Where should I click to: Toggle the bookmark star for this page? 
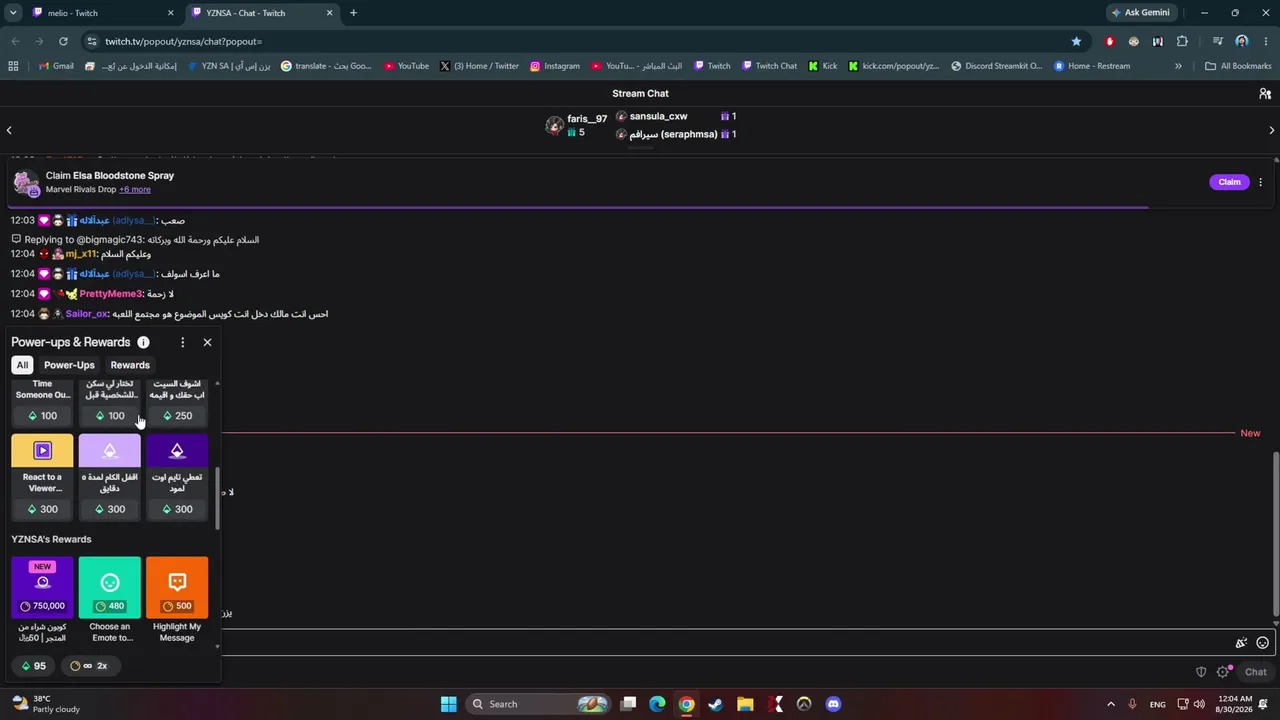point(1076,41)
